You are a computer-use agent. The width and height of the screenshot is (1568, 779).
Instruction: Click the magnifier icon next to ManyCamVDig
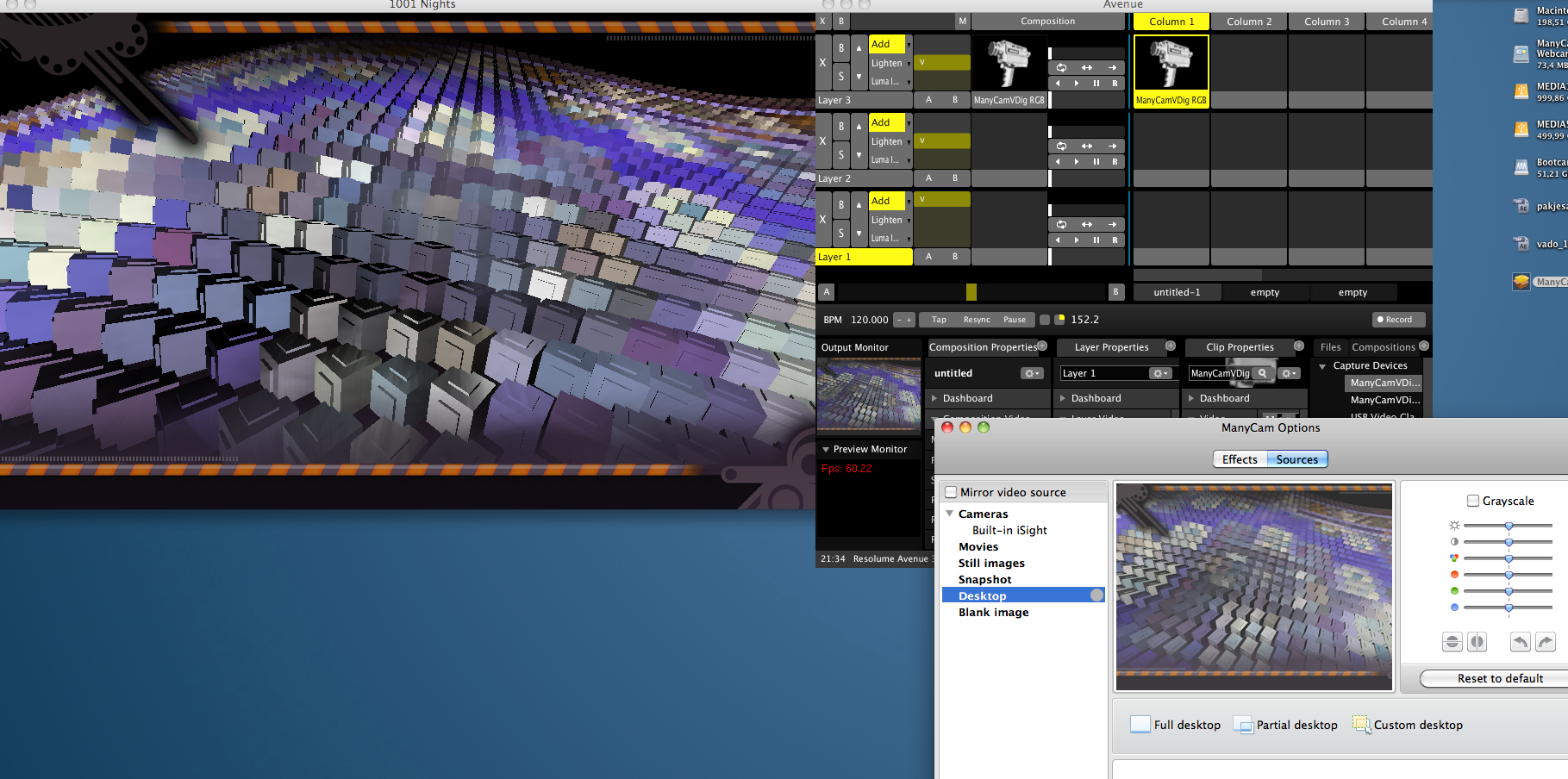click(1263, 373)
